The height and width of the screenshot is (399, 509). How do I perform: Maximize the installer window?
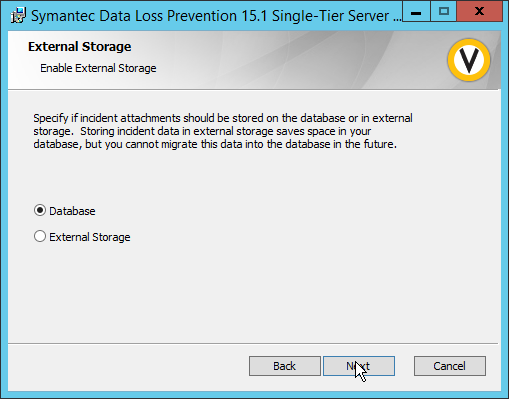coord(443,12)
